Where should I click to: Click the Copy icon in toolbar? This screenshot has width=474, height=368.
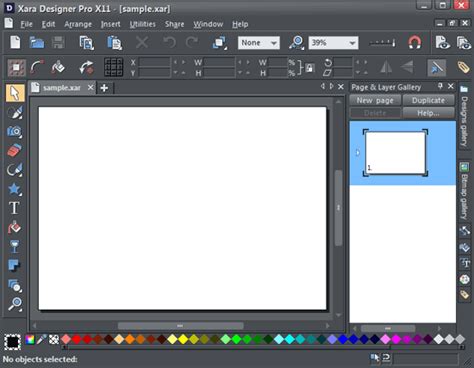[87, 43]
